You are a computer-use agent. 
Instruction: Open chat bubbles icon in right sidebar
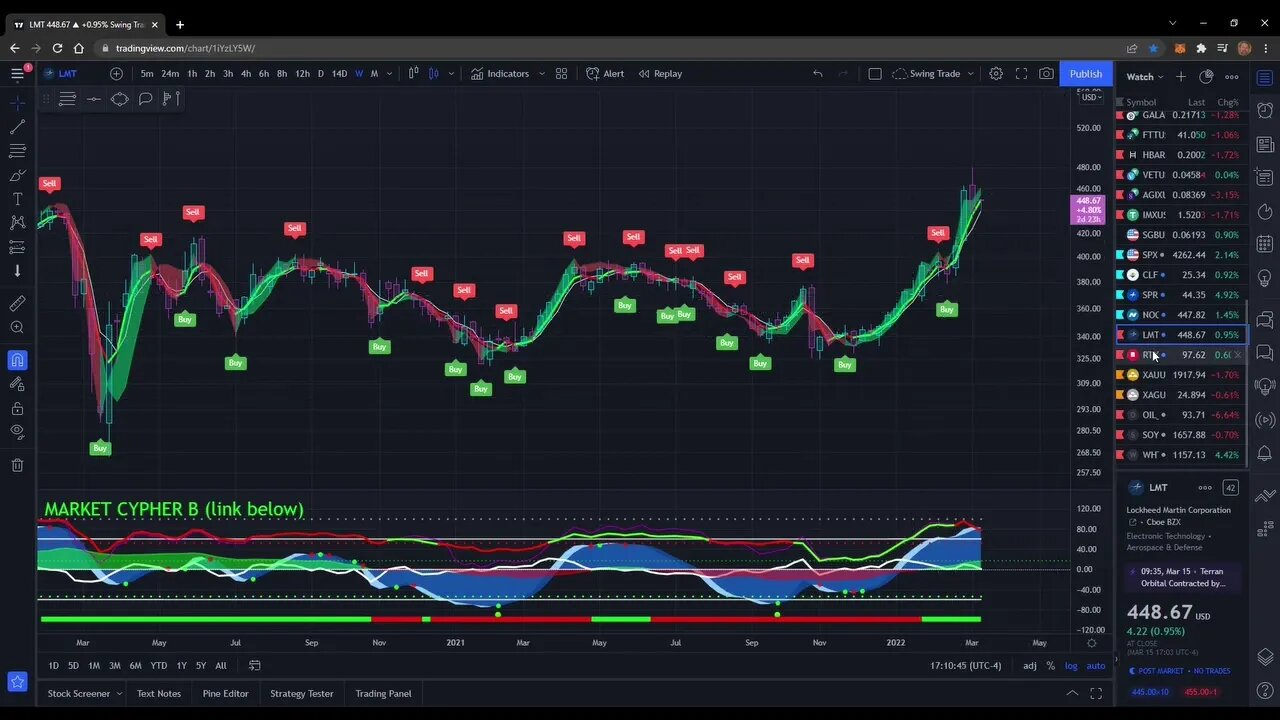(1265, 320)
